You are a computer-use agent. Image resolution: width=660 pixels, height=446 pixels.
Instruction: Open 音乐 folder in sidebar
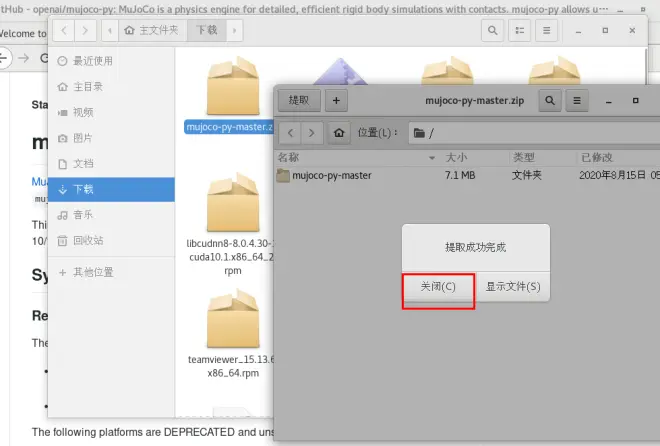112,215
